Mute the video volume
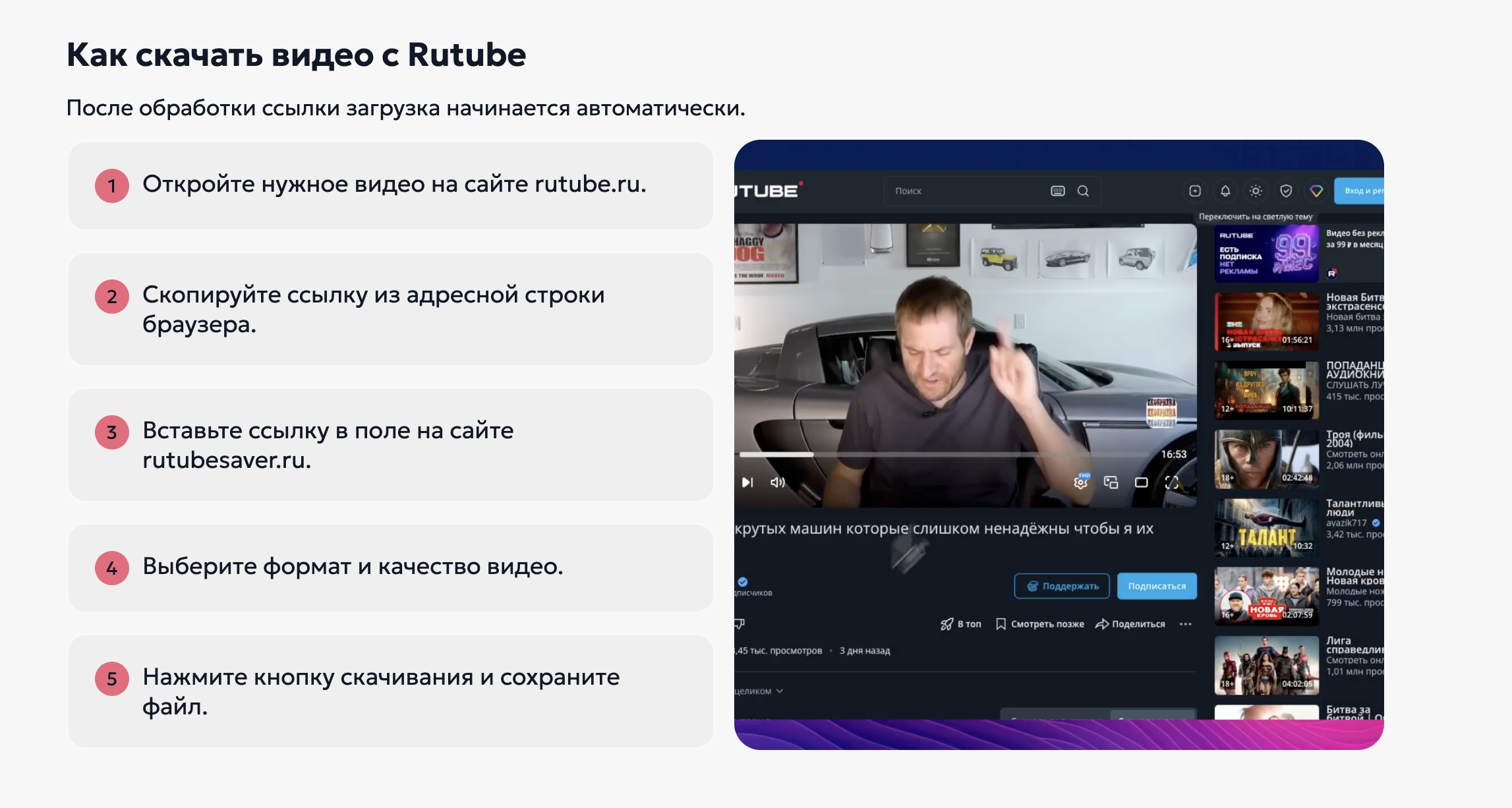Image resolution: width=1512 pixels, height=808 pixels. coord(776,482)
